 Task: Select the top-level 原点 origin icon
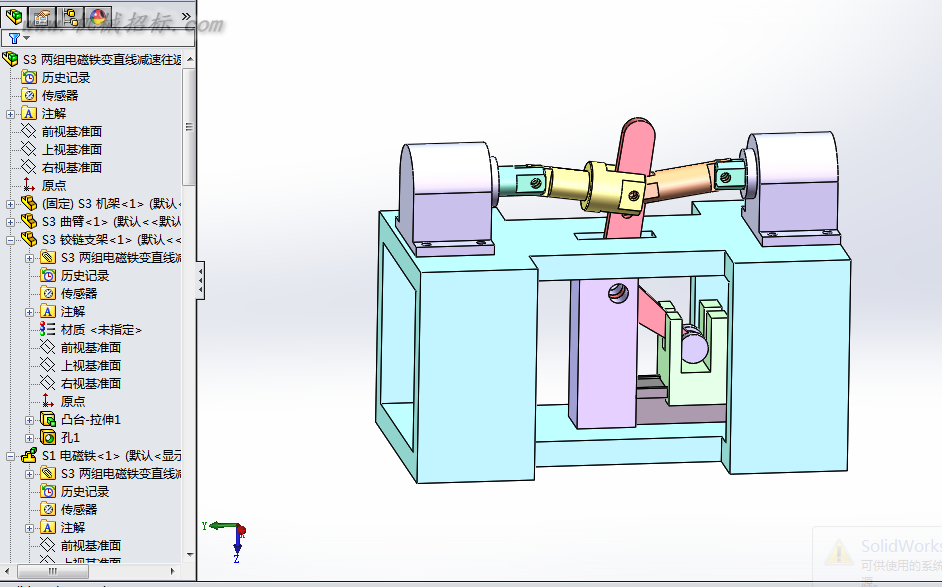click(28, 185)
